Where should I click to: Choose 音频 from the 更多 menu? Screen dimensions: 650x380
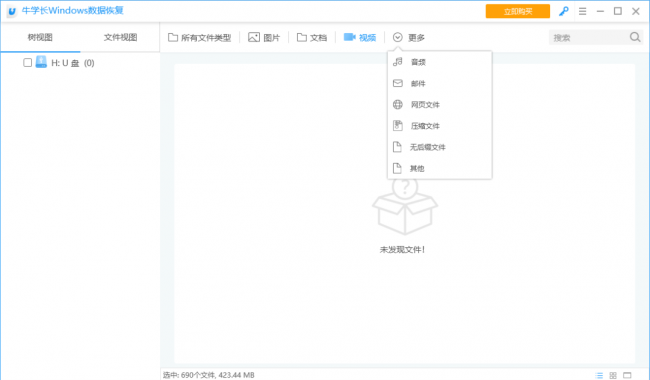tap(439, 62)
